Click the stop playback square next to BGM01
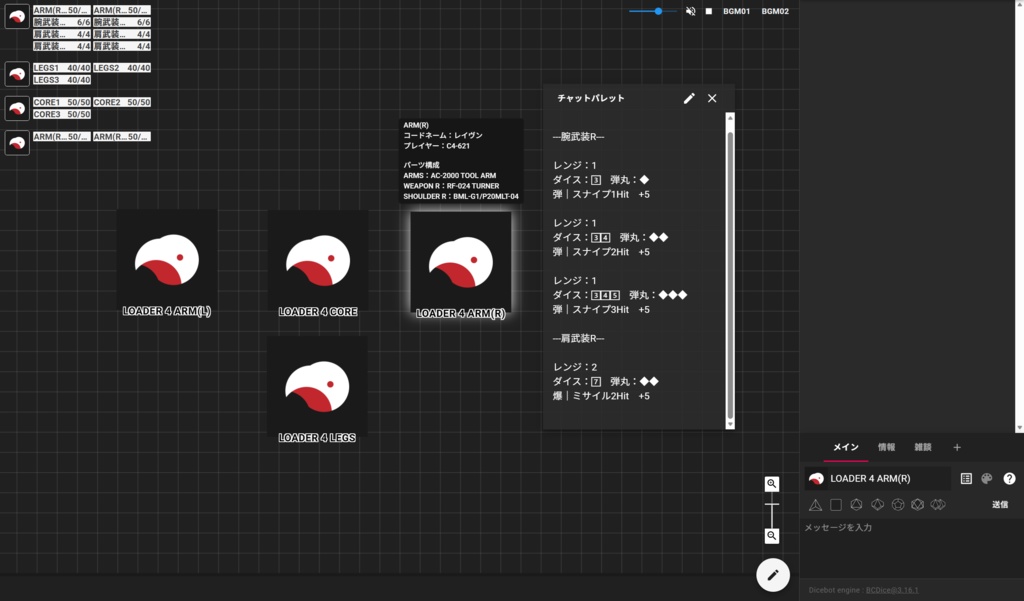 click(707, 12)
